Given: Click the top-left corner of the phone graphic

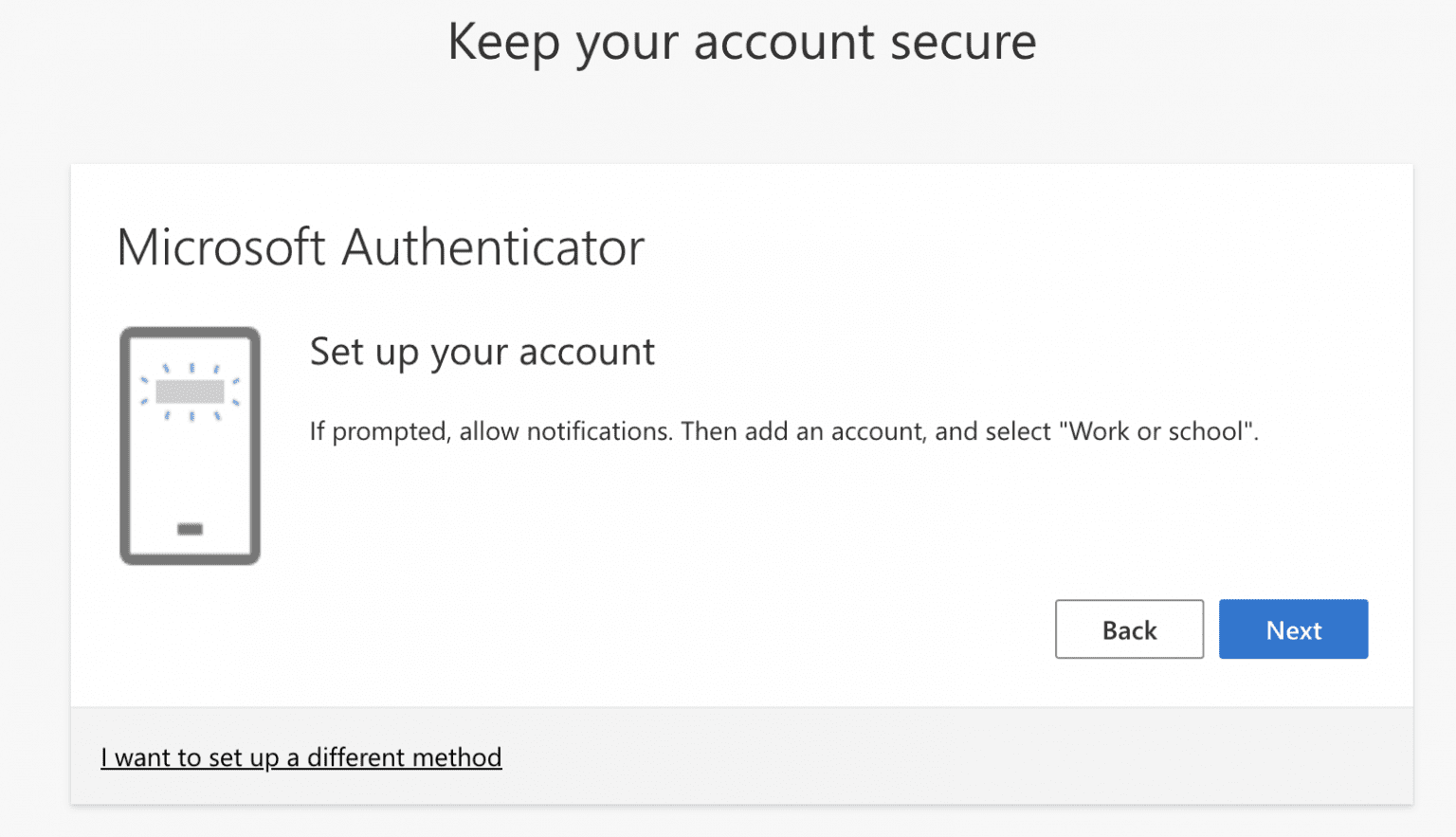Looking at the screenshot, I should (124, 332).
